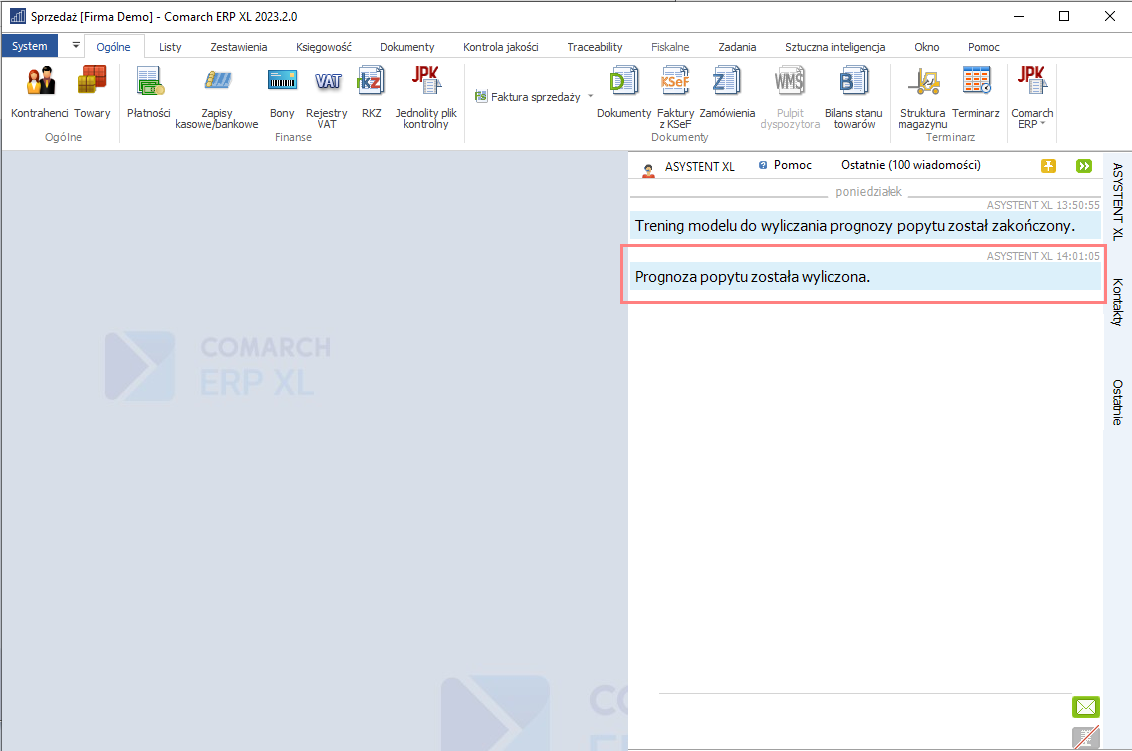Image resolution: width=1132 pixels, height=751 pixels.
Task: Select the Kontakty vertical side tab
Action: 1118,302
